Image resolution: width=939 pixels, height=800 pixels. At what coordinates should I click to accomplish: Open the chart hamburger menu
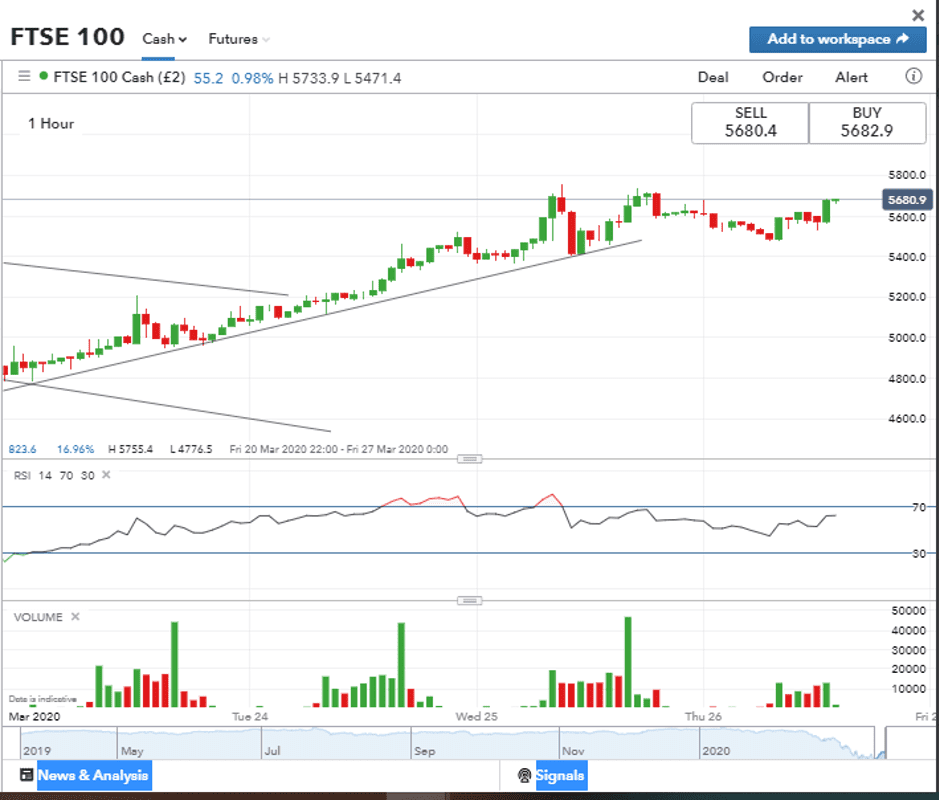coord(24,76)
